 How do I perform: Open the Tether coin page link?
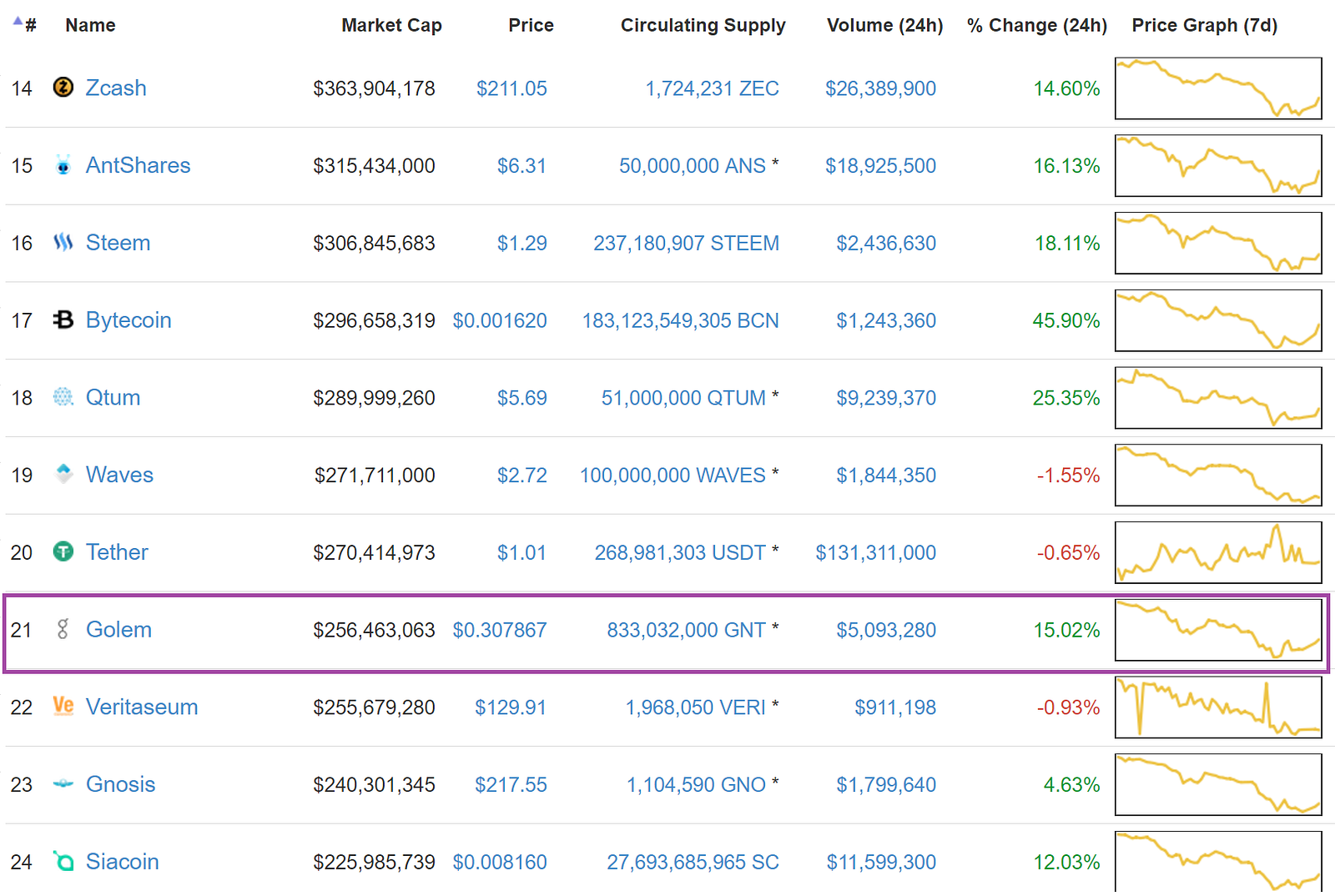117,552
